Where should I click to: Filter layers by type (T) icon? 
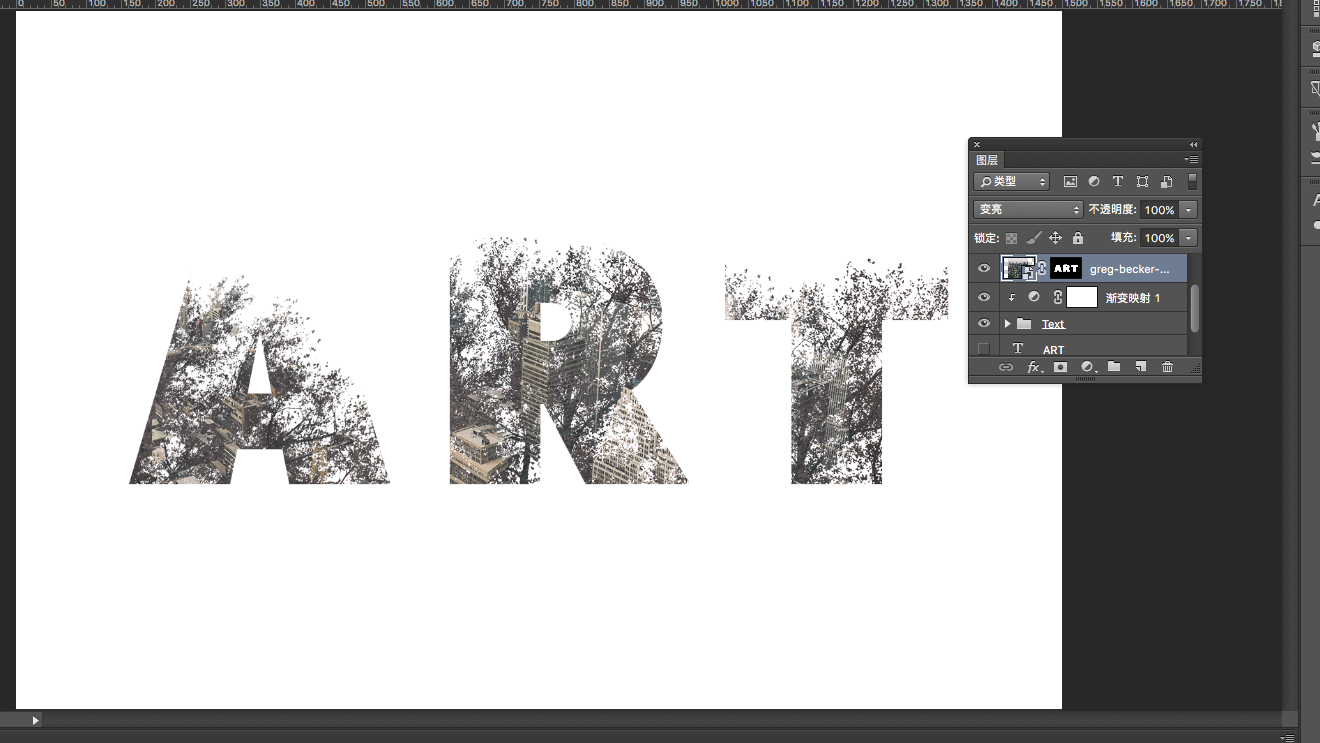point(1118,182)
